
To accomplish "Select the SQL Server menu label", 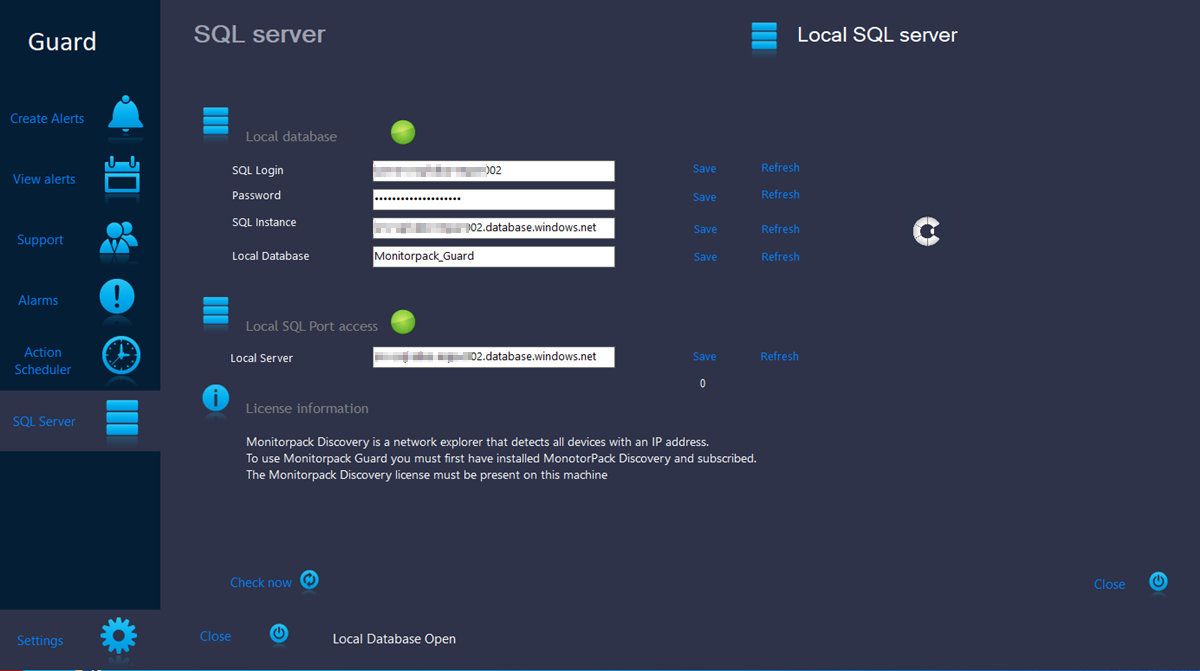I will point(44,421).
